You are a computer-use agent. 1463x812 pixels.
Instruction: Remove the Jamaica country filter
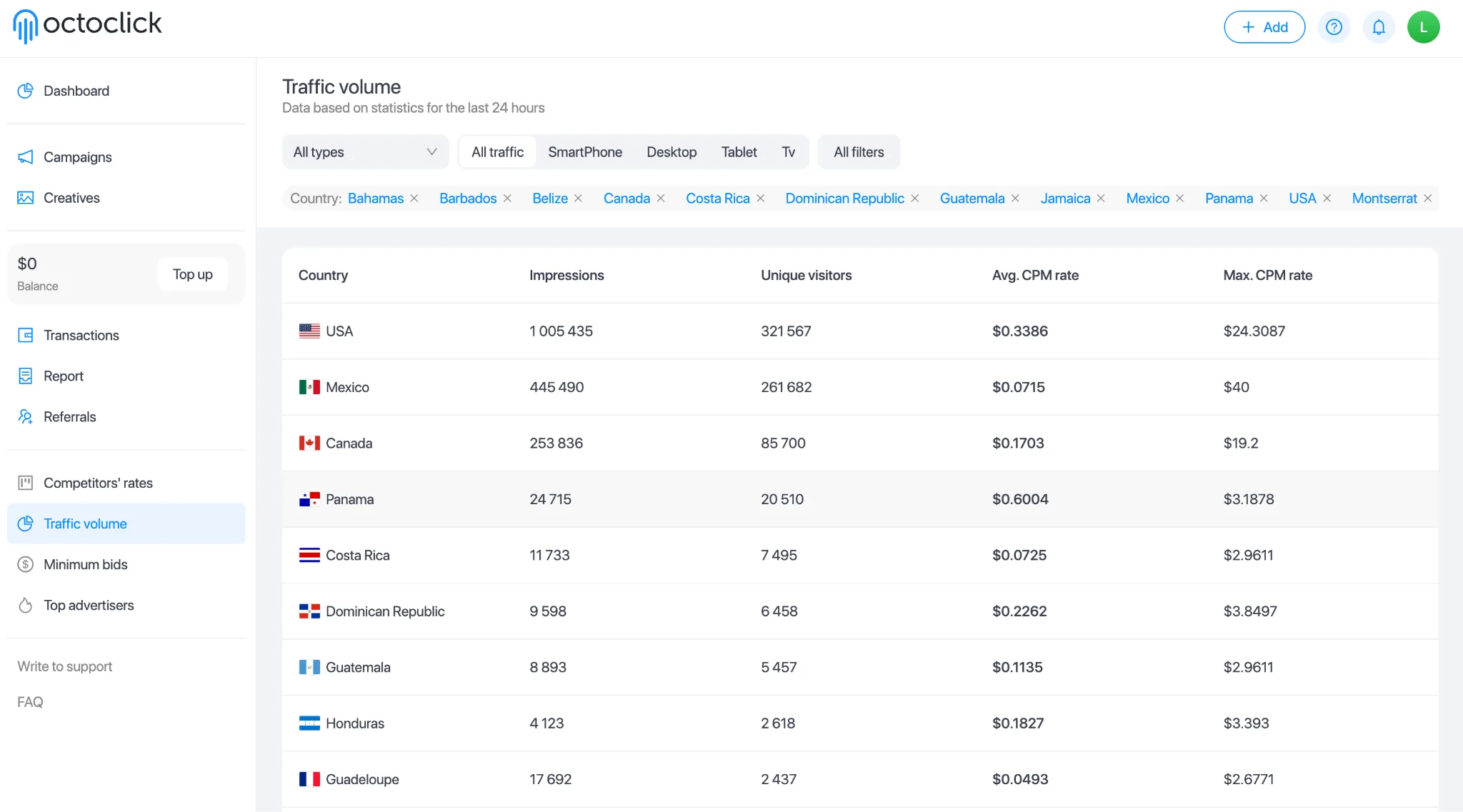pos(1101,199)
